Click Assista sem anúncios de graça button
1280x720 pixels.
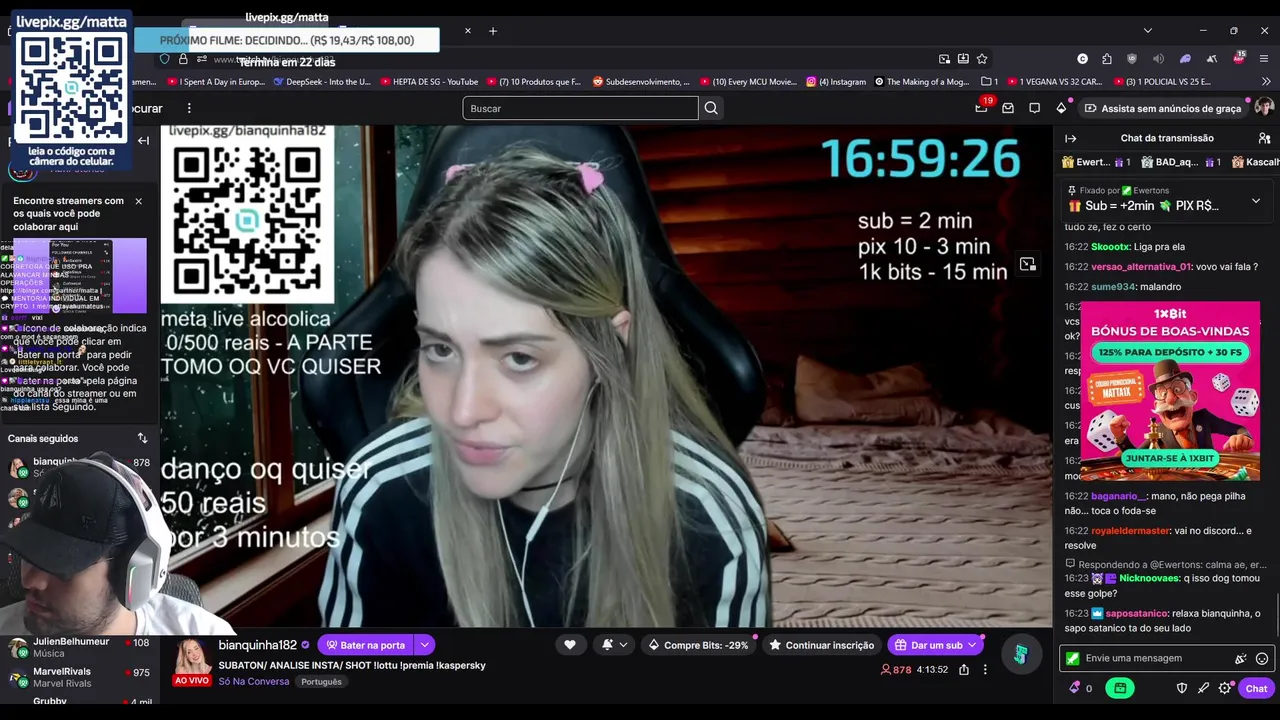point(1163,108)
